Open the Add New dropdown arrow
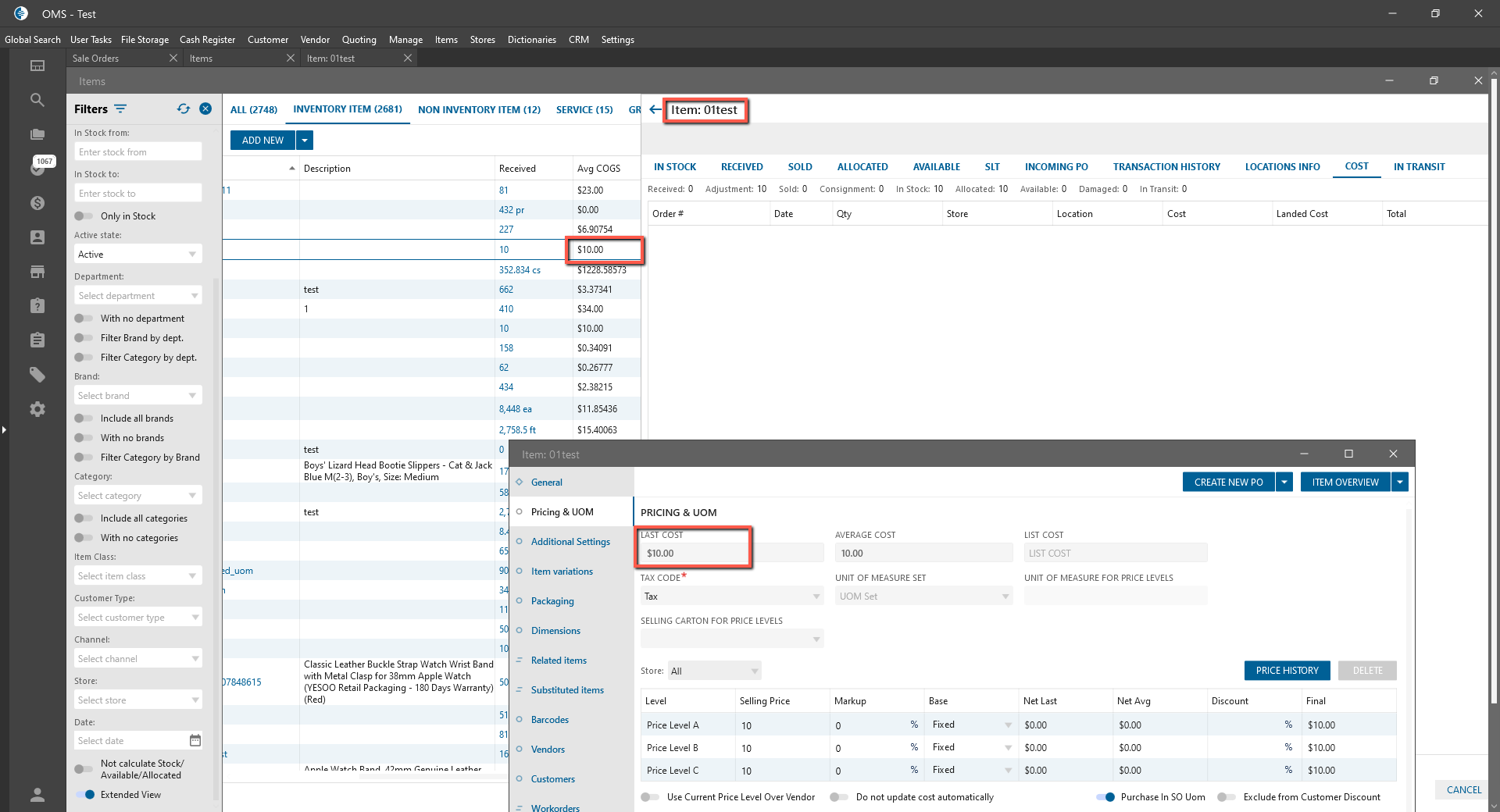This screenshot has width=1500, height=812. tap(305, 141)
